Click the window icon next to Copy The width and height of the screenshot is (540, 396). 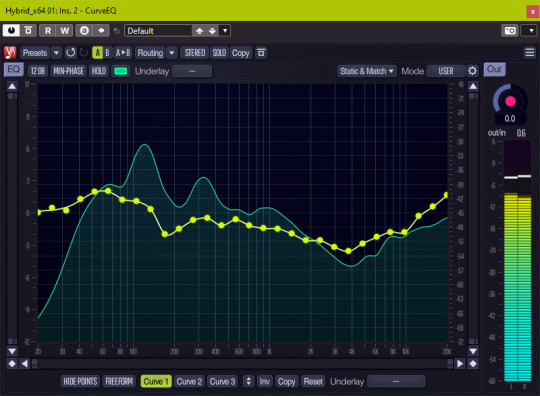point(261,53)
